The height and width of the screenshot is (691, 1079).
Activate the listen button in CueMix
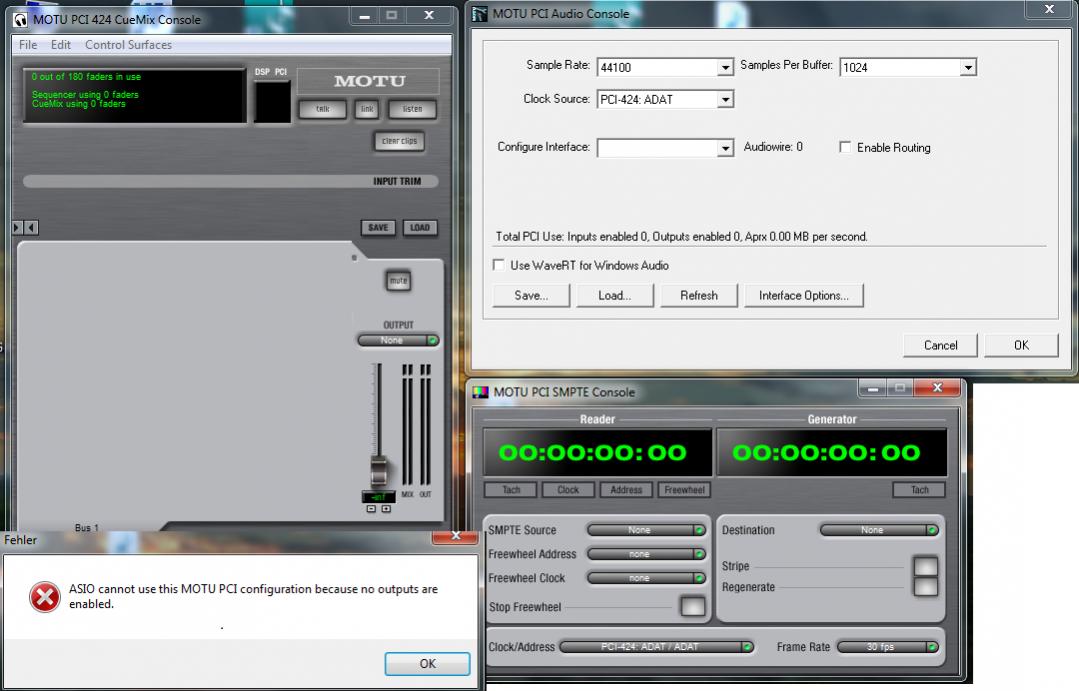tap(412, 109)
